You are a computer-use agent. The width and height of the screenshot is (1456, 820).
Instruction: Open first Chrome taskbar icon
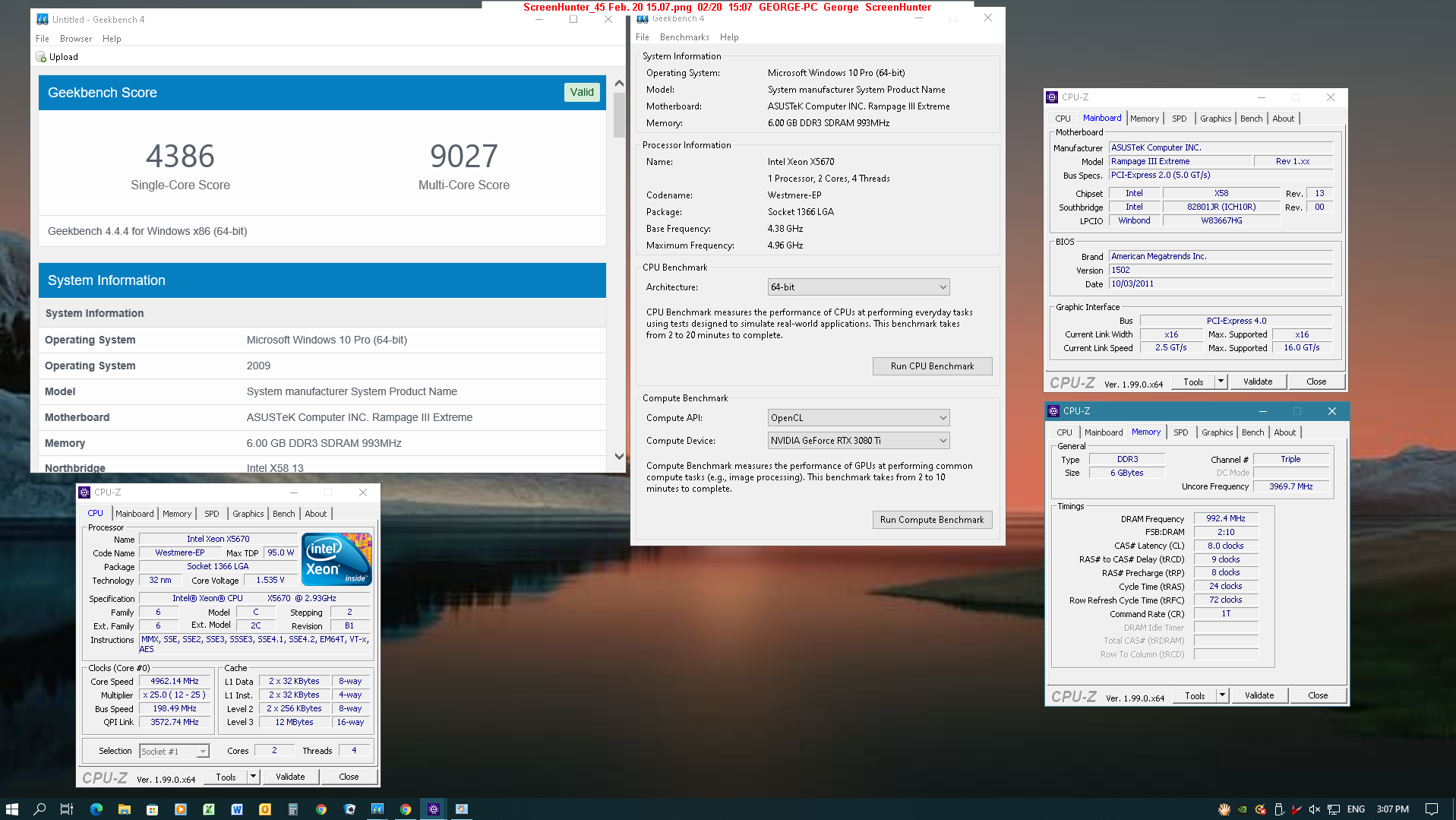pos(321,809)
